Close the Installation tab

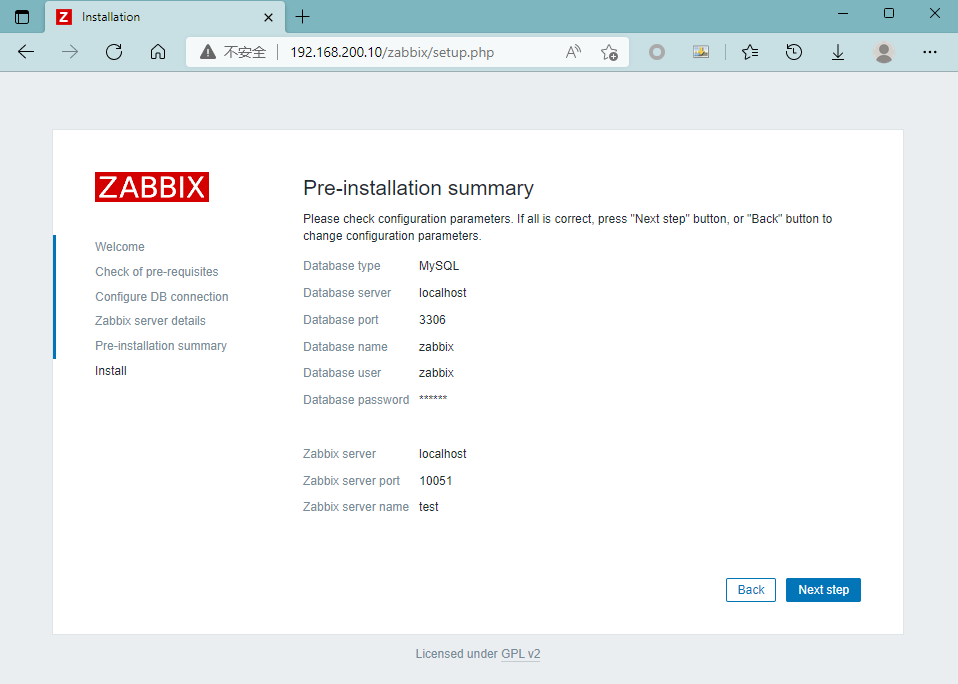tap(268, 17)
